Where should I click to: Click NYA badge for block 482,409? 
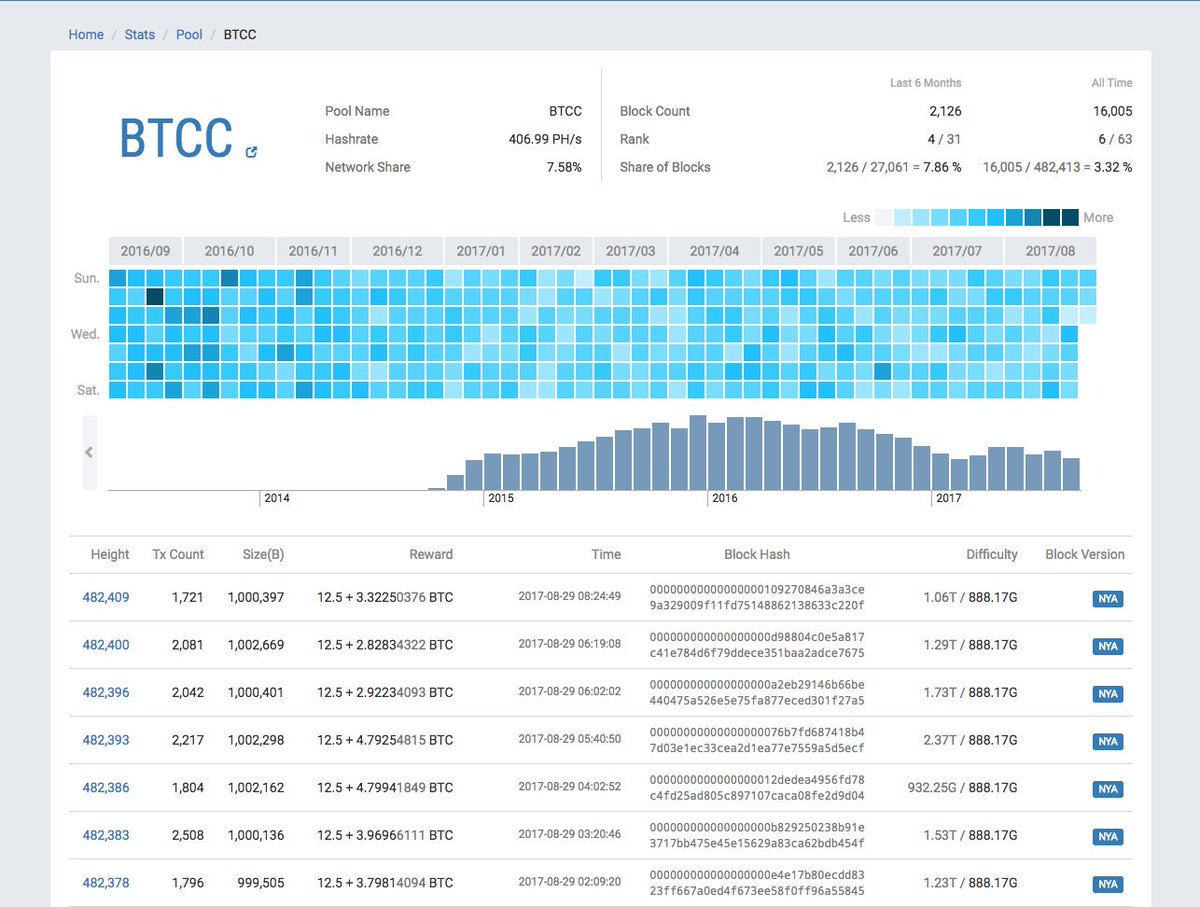click(x=1108, y=599)
